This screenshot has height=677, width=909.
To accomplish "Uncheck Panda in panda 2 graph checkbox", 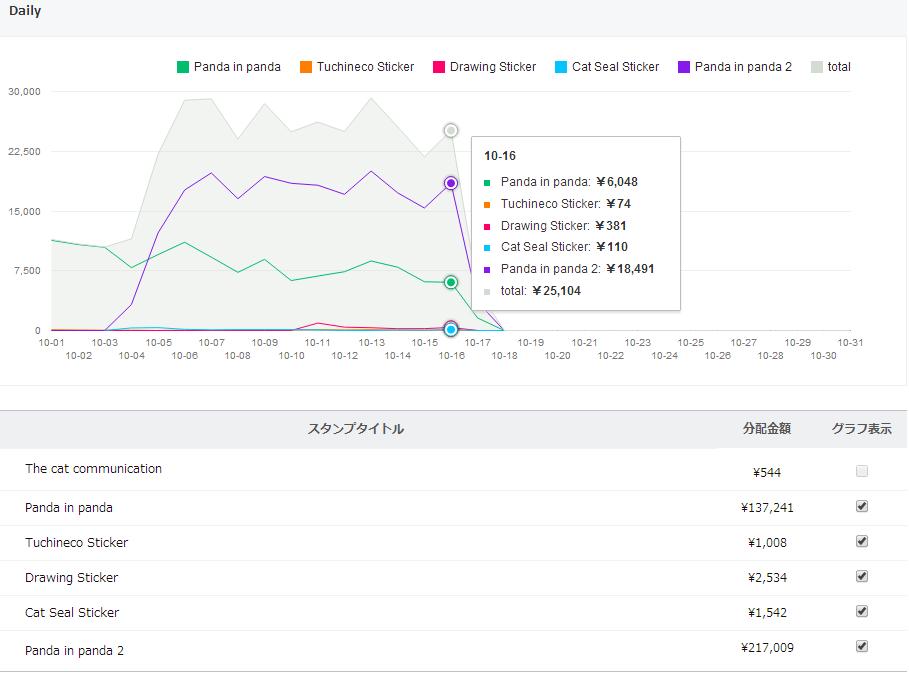I will click(x=862, y=646).
